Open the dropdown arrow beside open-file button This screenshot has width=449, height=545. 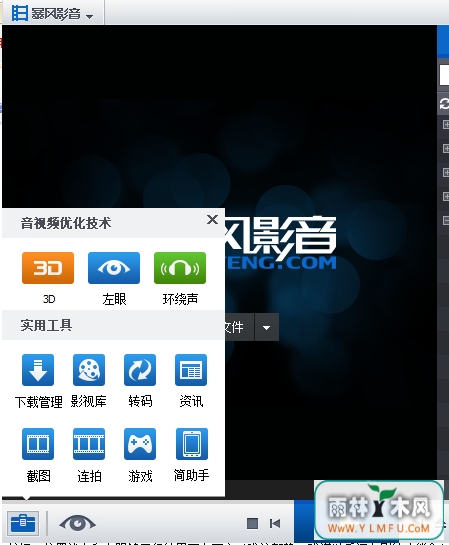pyautogui.click(x=267, y=327)
